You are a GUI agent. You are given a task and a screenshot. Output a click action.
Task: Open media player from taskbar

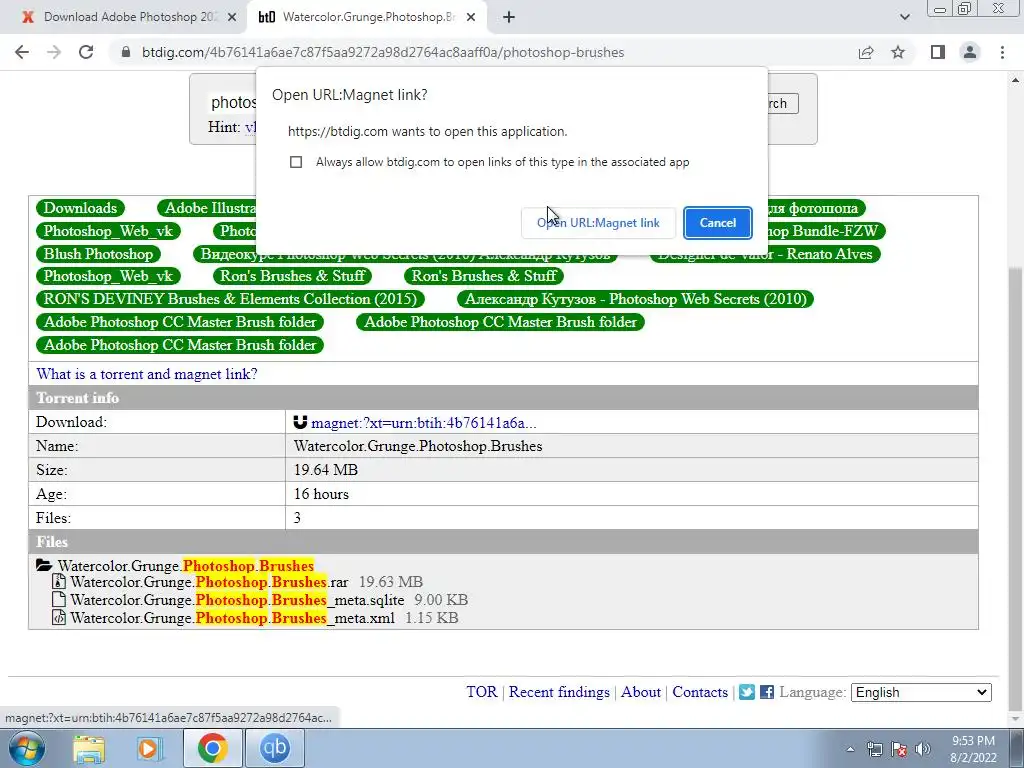pyautogui.click(x=150, y=748)
